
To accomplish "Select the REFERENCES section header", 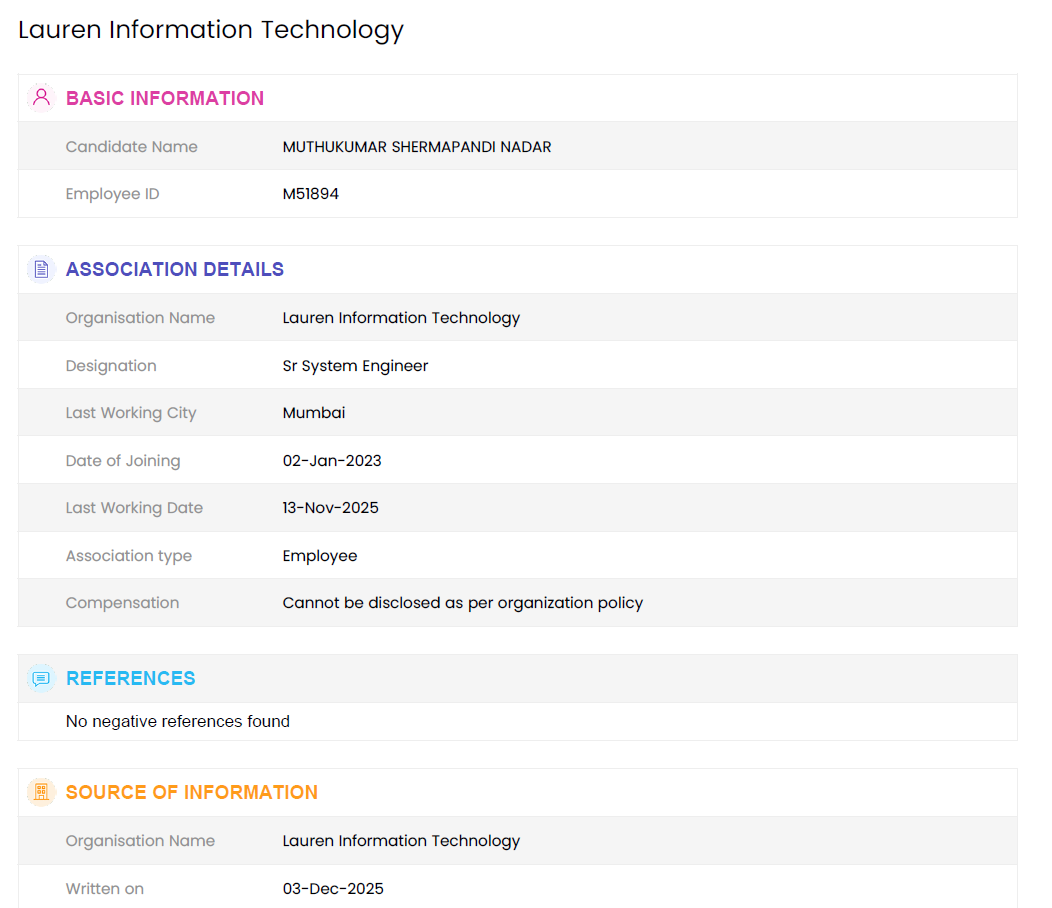I will pos(131,678).
